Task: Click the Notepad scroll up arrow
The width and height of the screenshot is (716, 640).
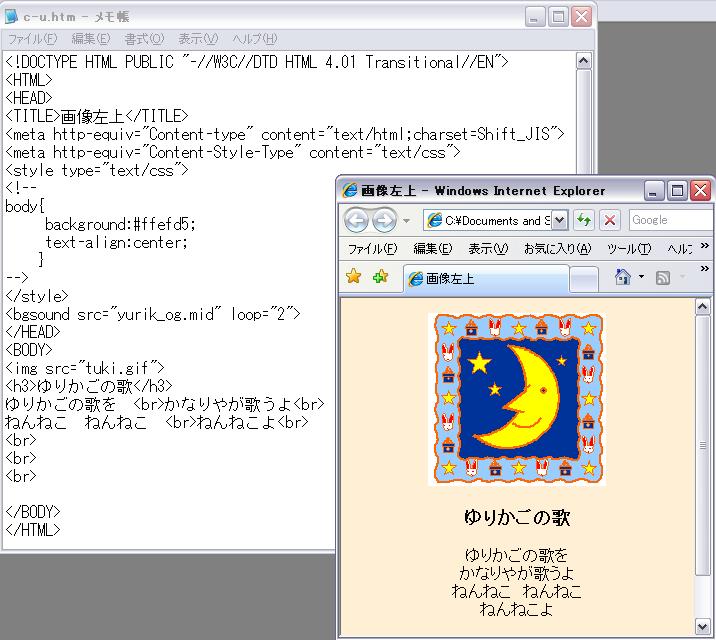Action: (x=584, y=61)
